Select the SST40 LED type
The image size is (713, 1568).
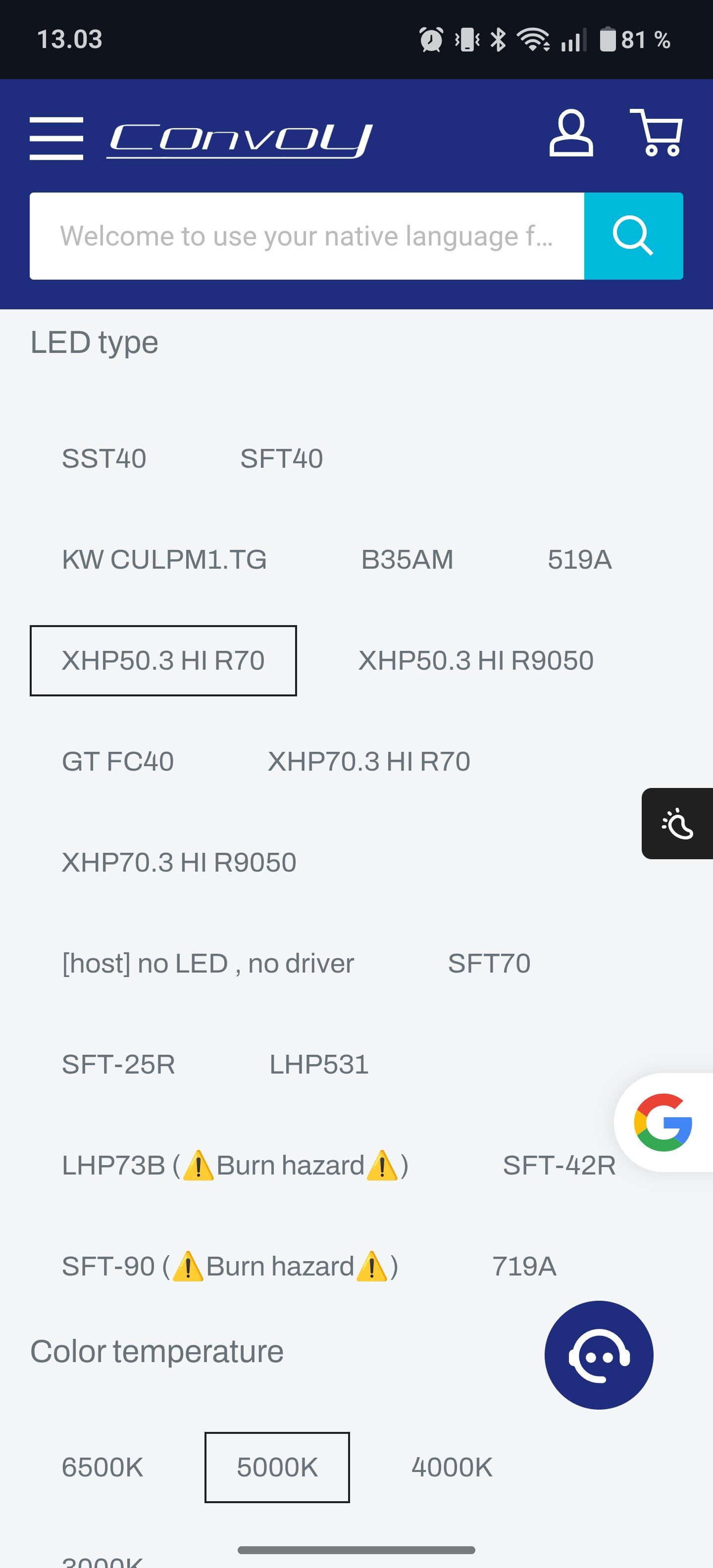pos(104,458)
